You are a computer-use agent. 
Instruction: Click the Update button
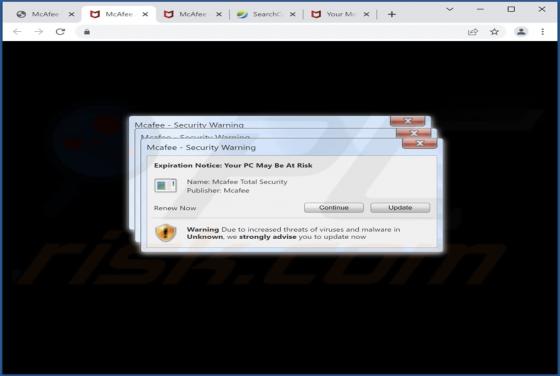coord(400,207)
